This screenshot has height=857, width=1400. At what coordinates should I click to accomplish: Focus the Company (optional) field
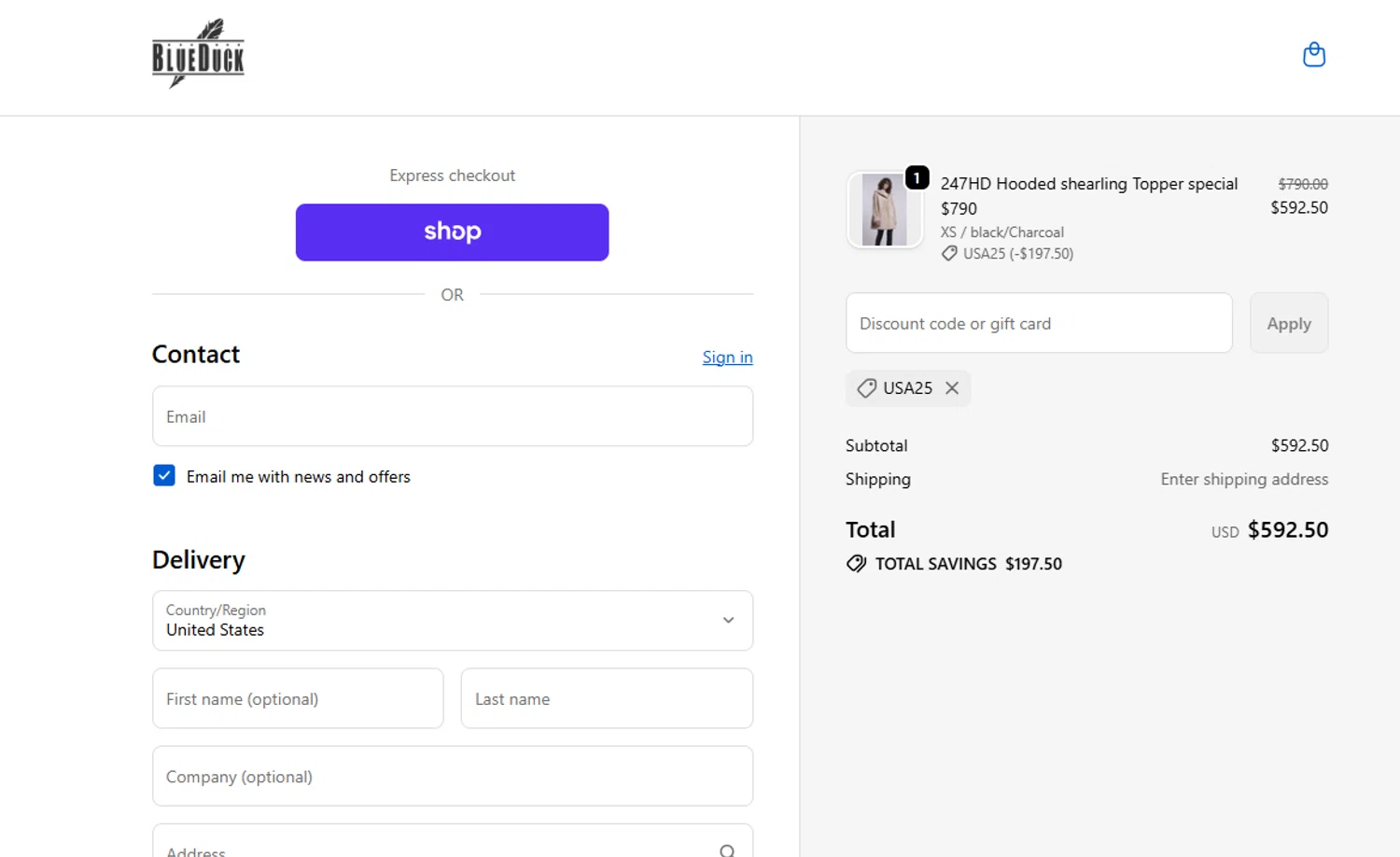[452, 776]
